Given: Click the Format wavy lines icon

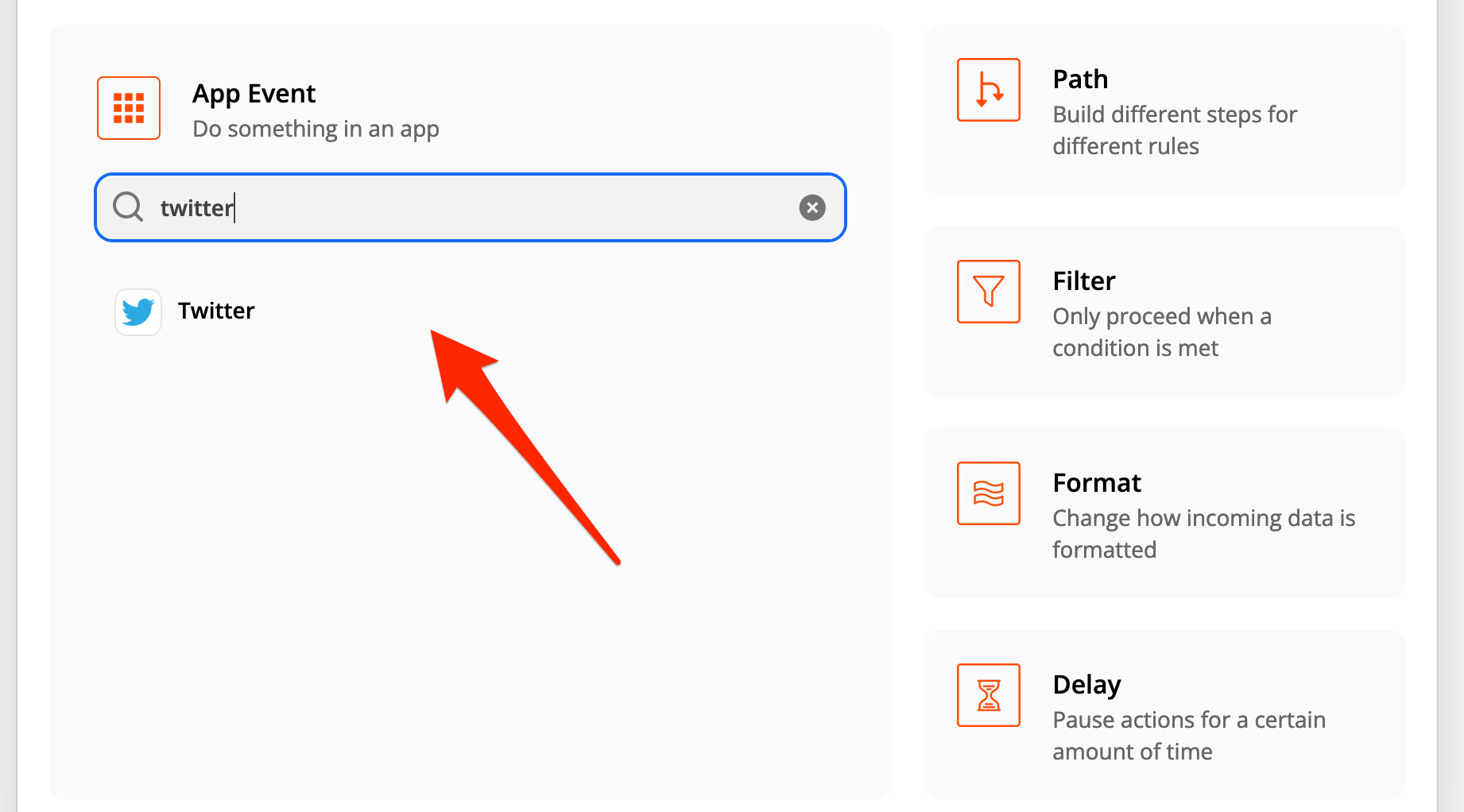Looking at the screenshot, I should coord(988,493).
